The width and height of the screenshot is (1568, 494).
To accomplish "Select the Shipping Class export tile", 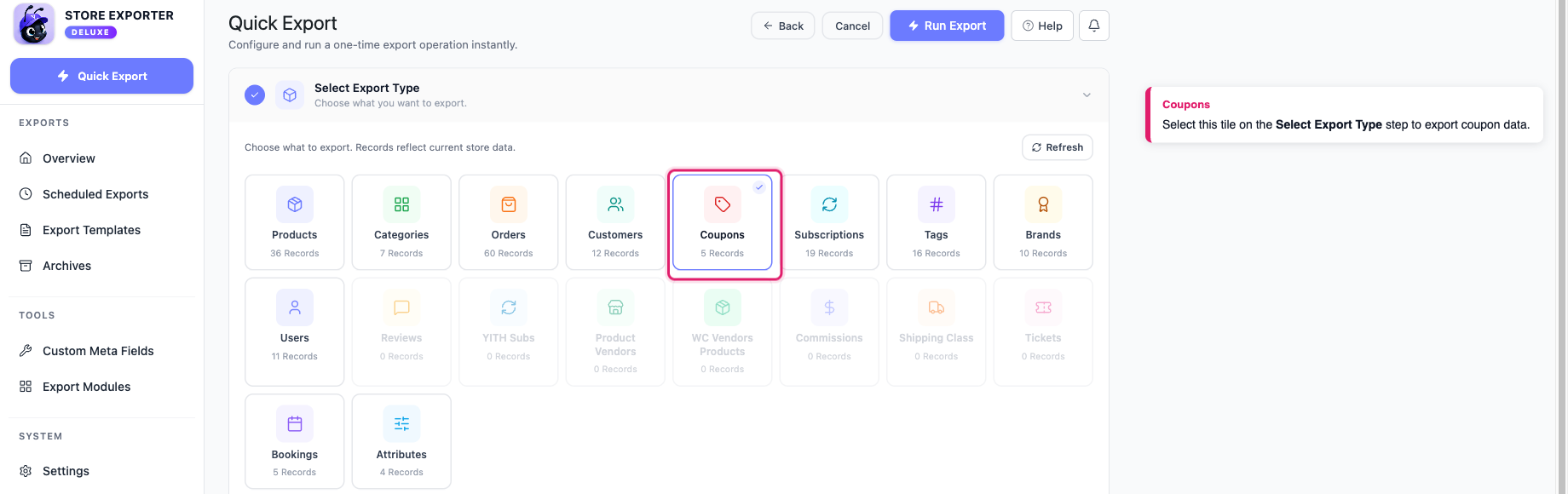I will 937,332.
